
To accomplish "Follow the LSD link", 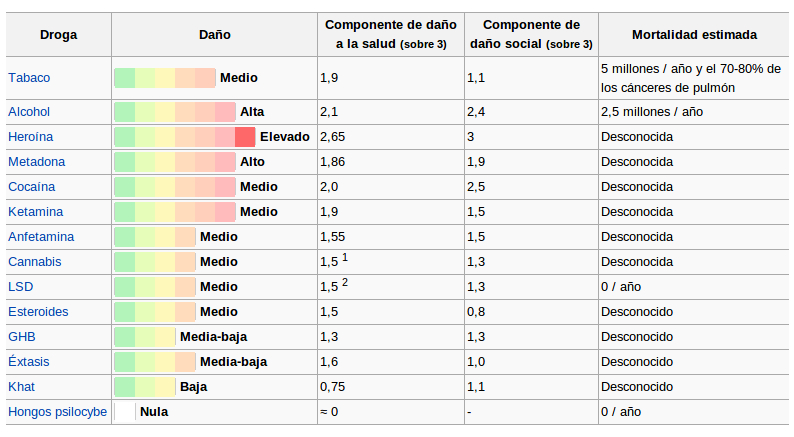I will pyautogui.click(x=20, y=287).
